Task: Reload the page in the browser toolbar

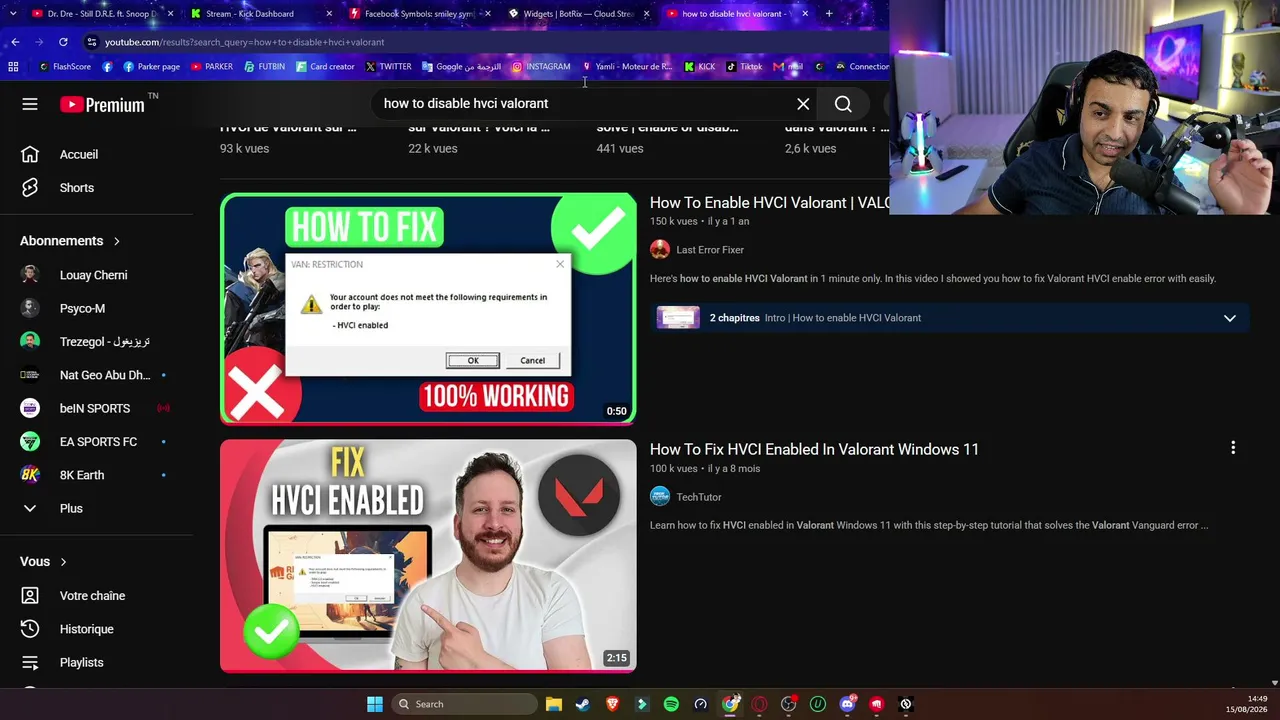Action: click(63, 42)
